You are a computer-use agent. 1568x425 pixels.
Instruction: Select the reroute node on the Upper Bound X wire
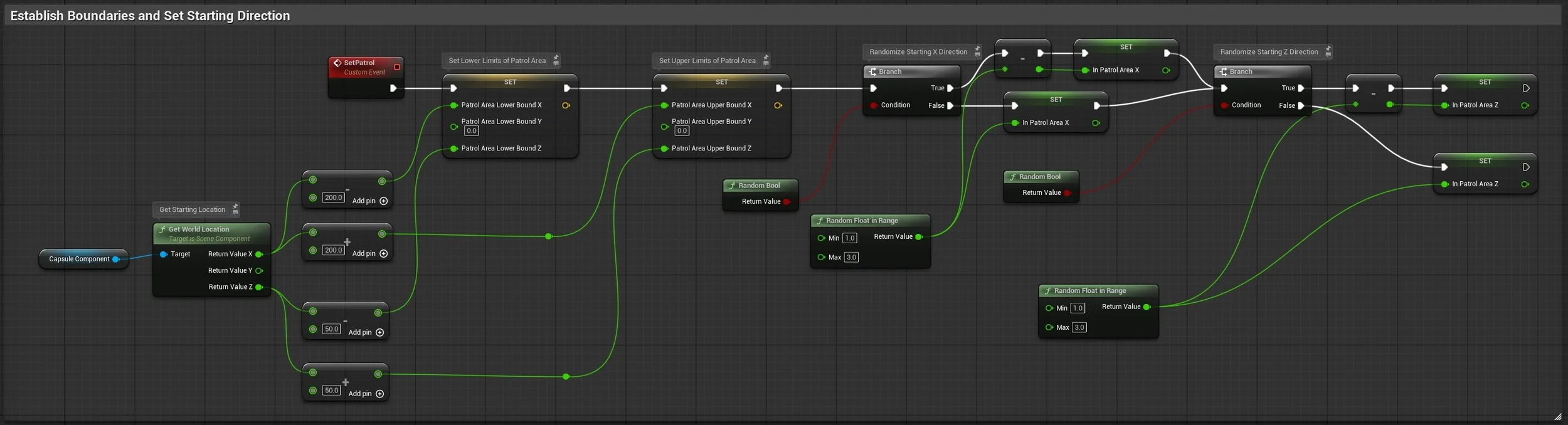[x=549, y=236]
